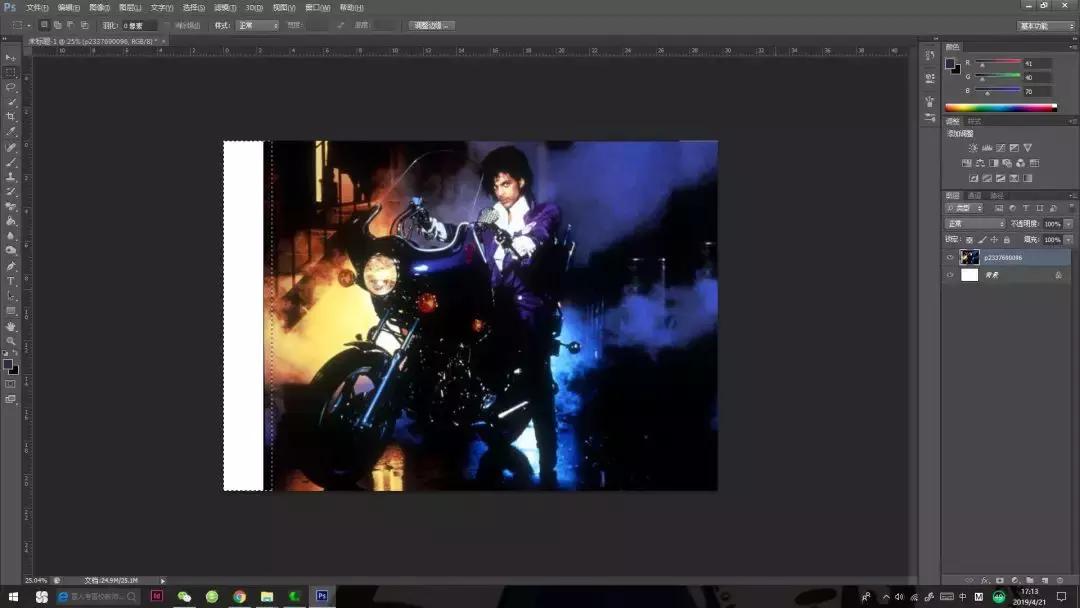Open the 图层 menu in menu bar

[129, 7]
